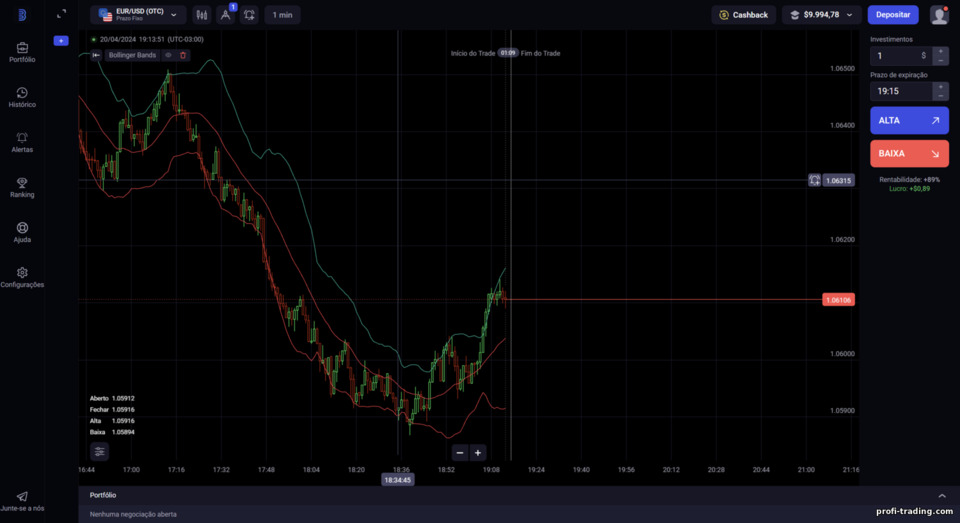This screenshot has width=960, height=523.
Task: Click the ALTA buy button
Action: coord(909,121)
